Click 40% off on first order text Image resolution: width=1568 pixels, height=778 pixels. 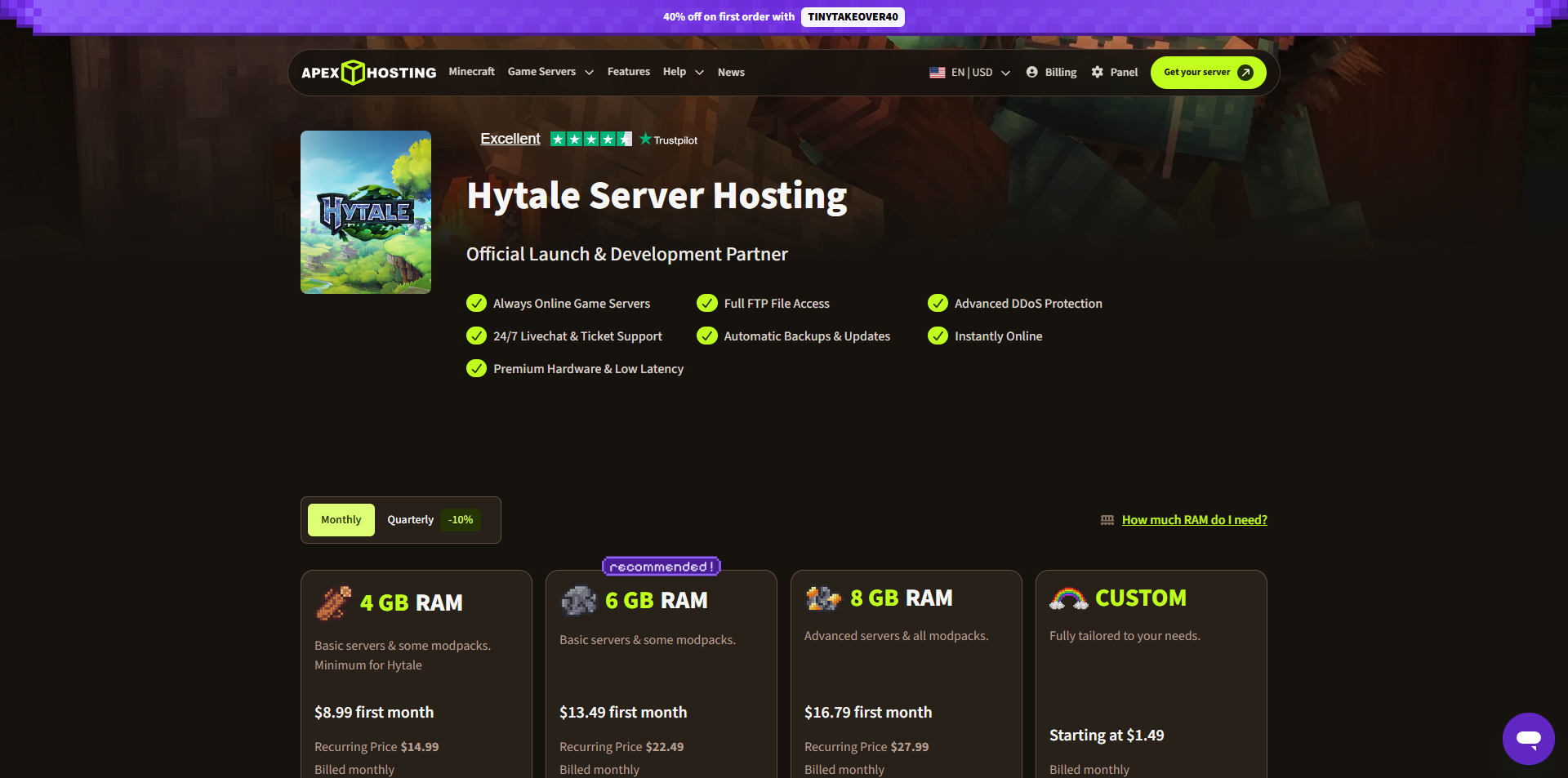point(728,17)
